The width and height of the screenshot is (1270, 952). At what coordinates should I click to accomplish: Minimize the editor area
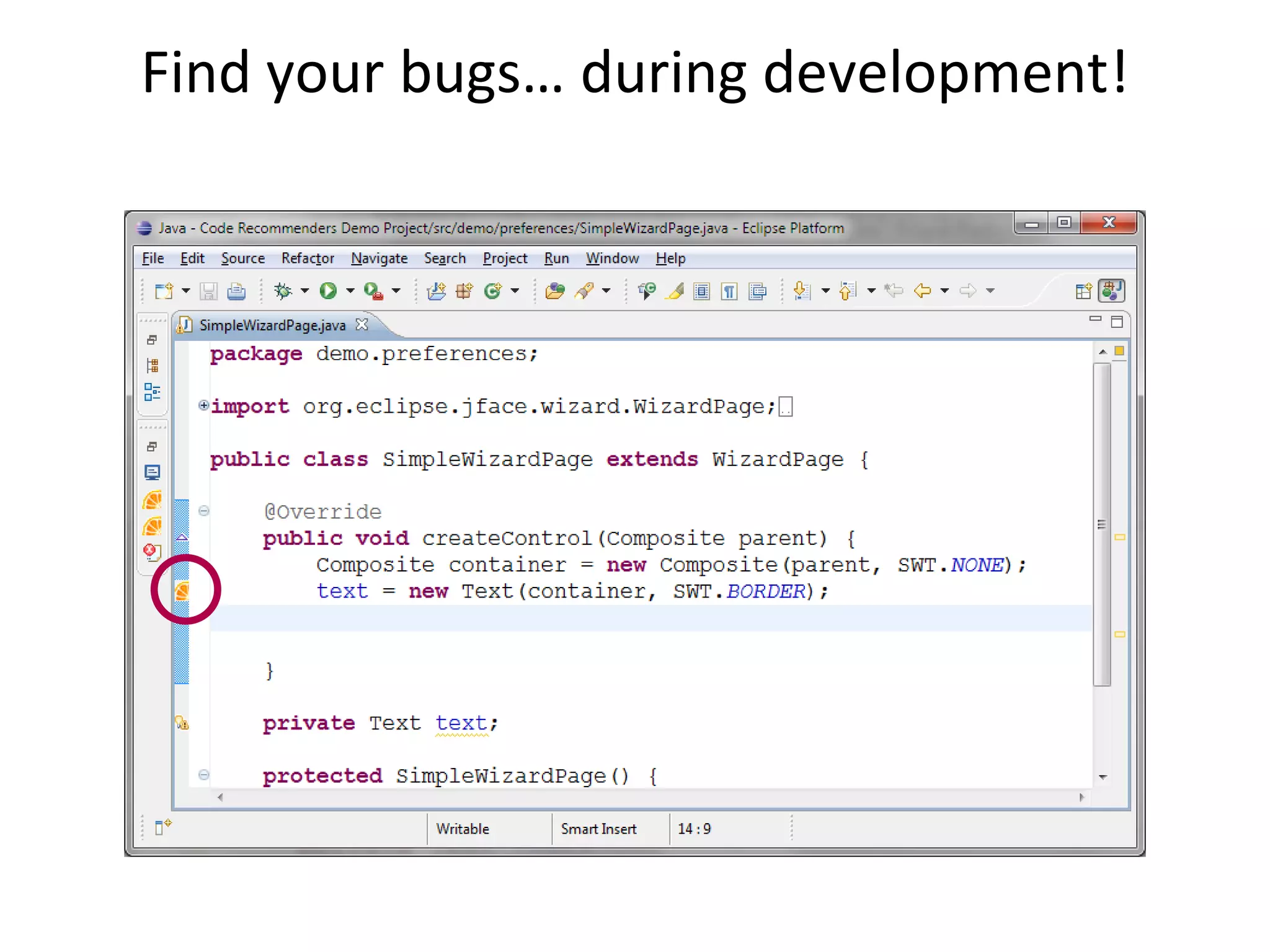[x=1096, y=319]
